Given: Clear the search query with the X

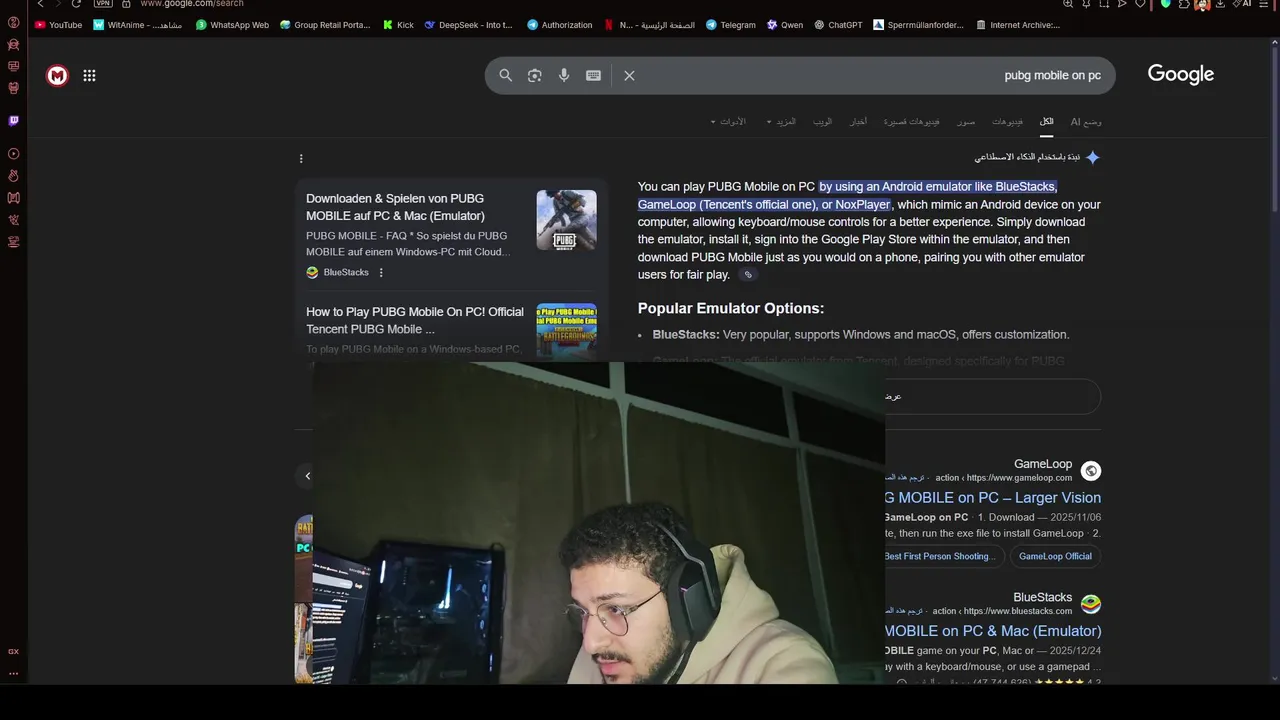Looking at the screenshot, I should [629, 75].
